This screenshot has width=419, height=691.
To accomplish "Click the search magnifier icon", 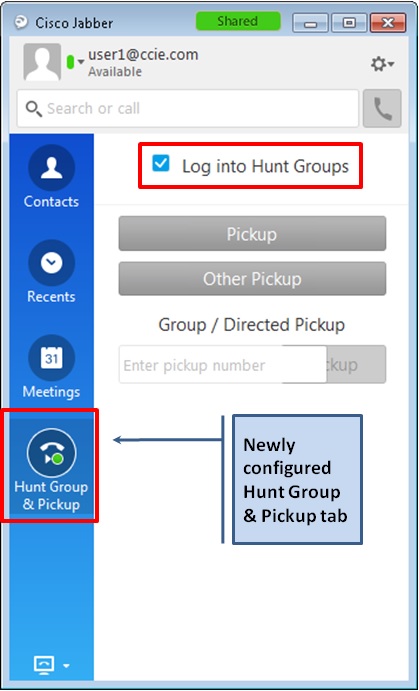I will (33, 108).
